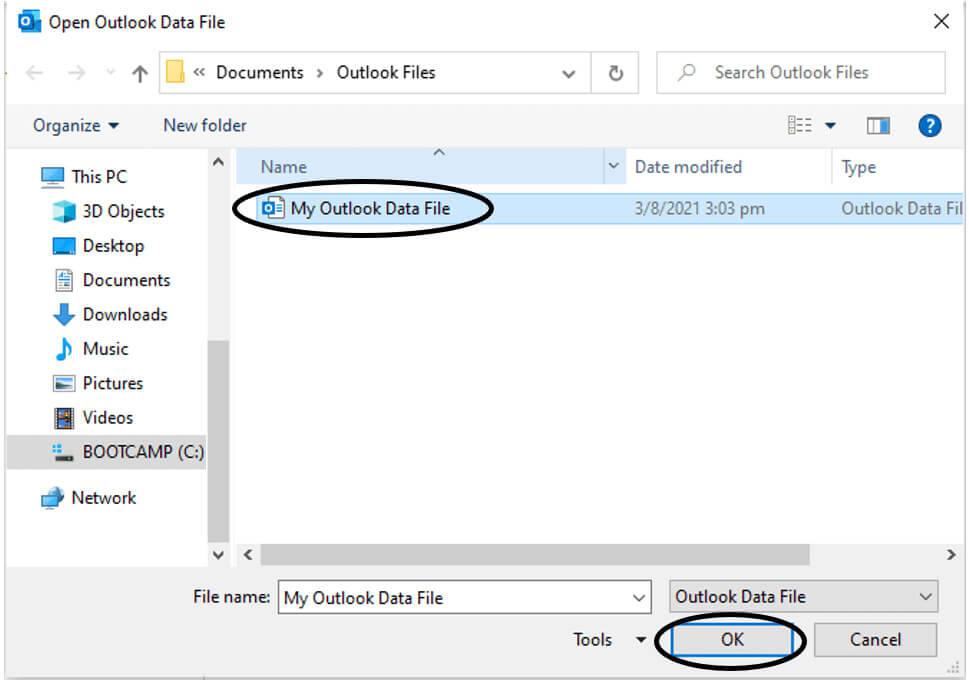Screen dimensions: 969x680
Task: Open the Help button
Action: [929, 126]
